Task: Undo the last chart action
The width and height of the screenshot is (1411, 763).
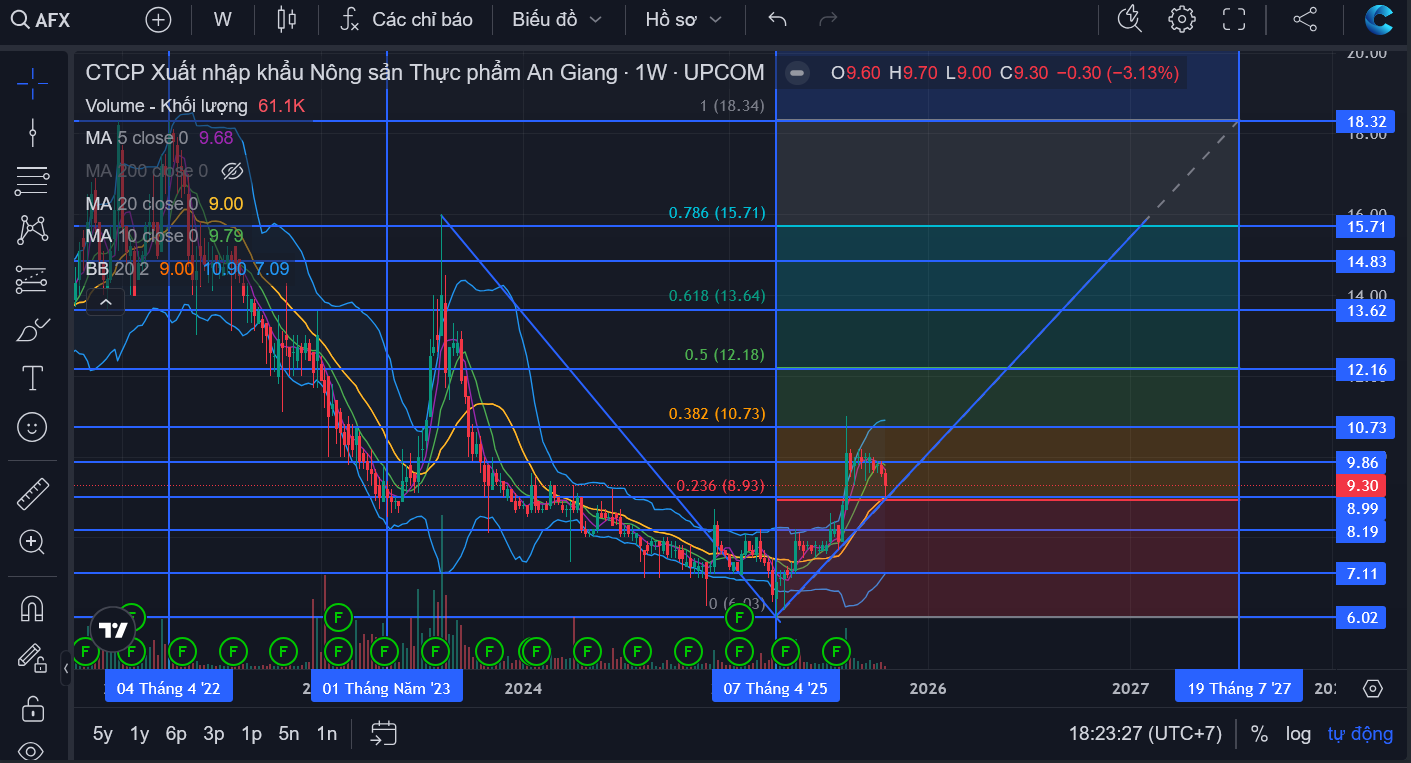Action: coord(777,19)
